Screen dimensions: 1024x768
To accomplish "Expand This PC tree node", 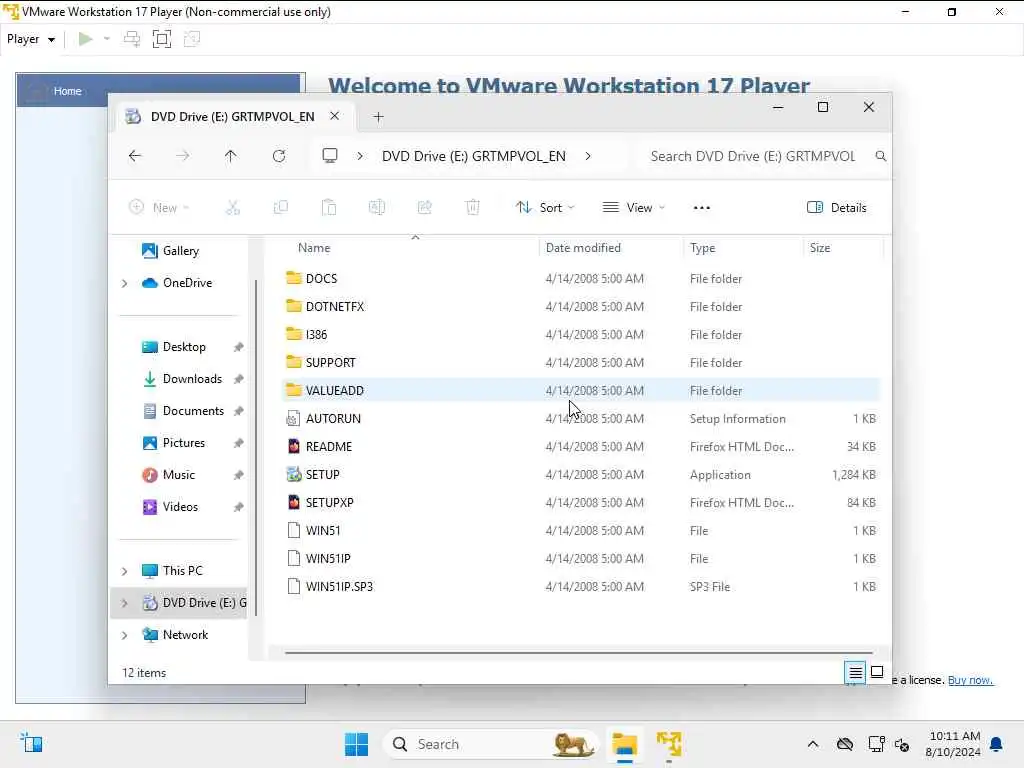I will (x=124, y=571).
